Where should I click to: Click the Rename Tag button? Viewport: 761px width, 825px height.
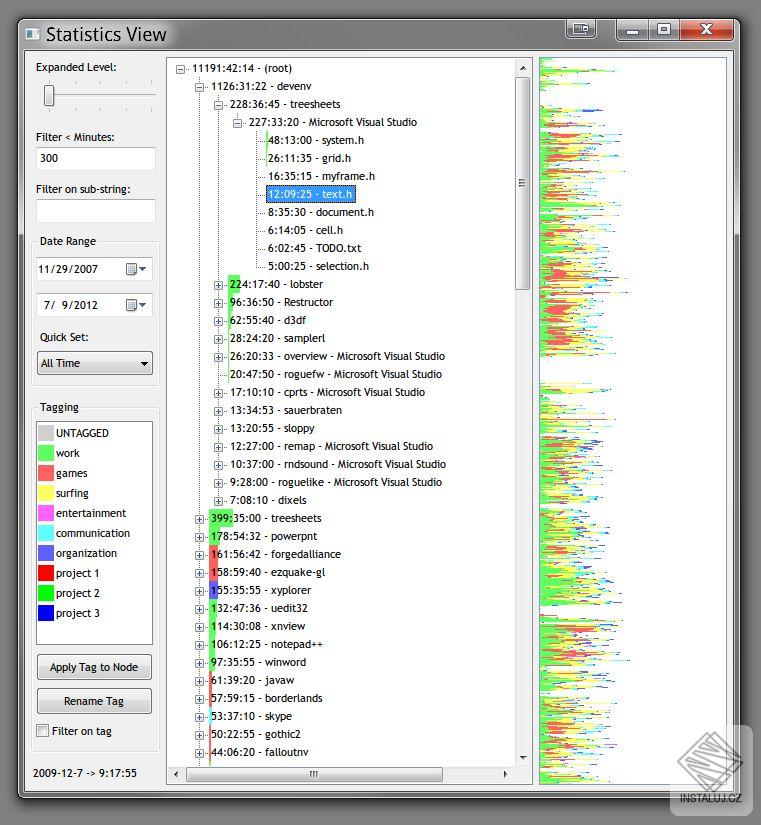(94, 701)
